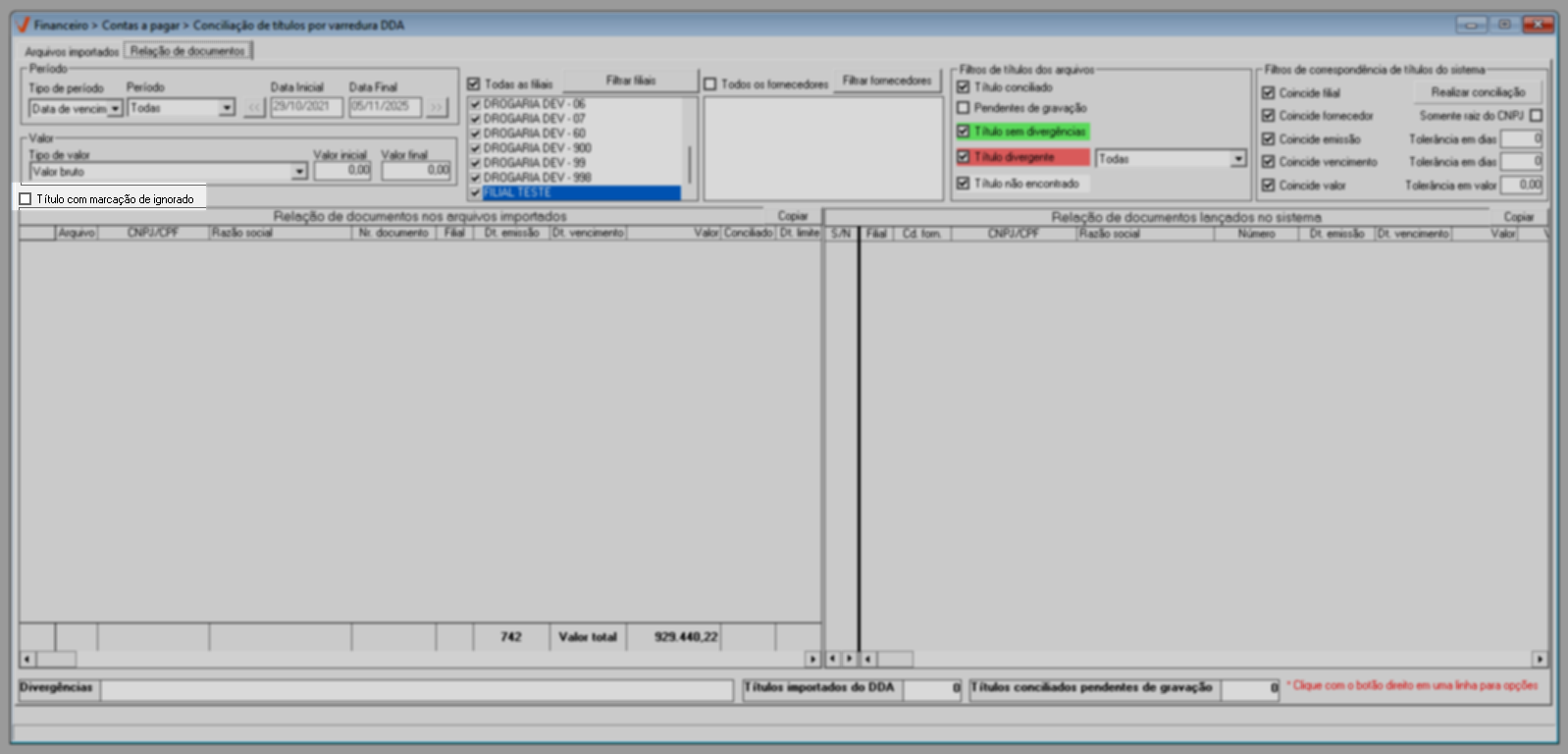Click the Nr. documento column header

tap(393, 234)
